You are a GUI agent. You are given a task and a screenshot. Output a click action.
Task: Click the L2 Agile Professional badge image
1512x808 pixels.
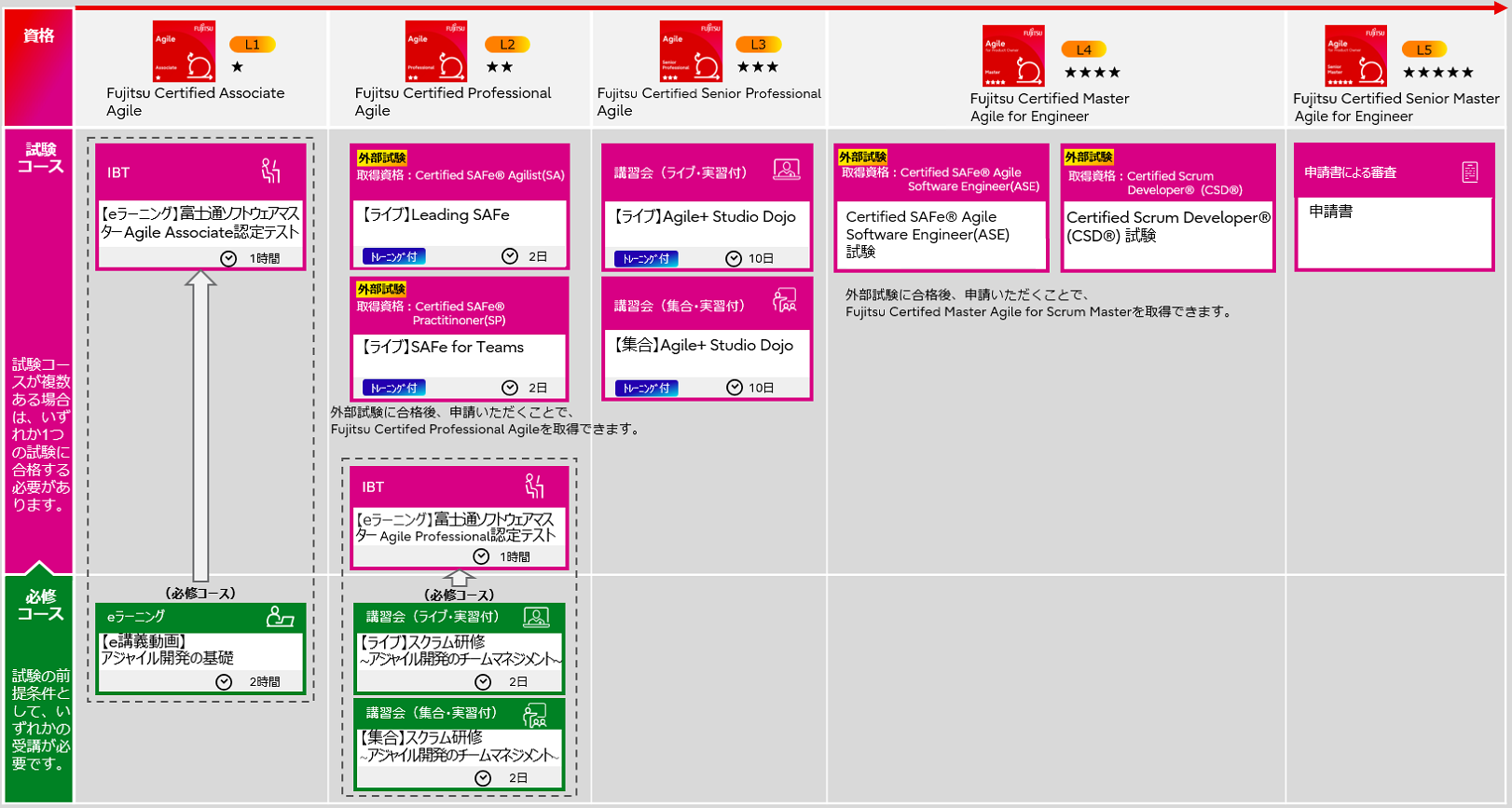pos(436,51)
